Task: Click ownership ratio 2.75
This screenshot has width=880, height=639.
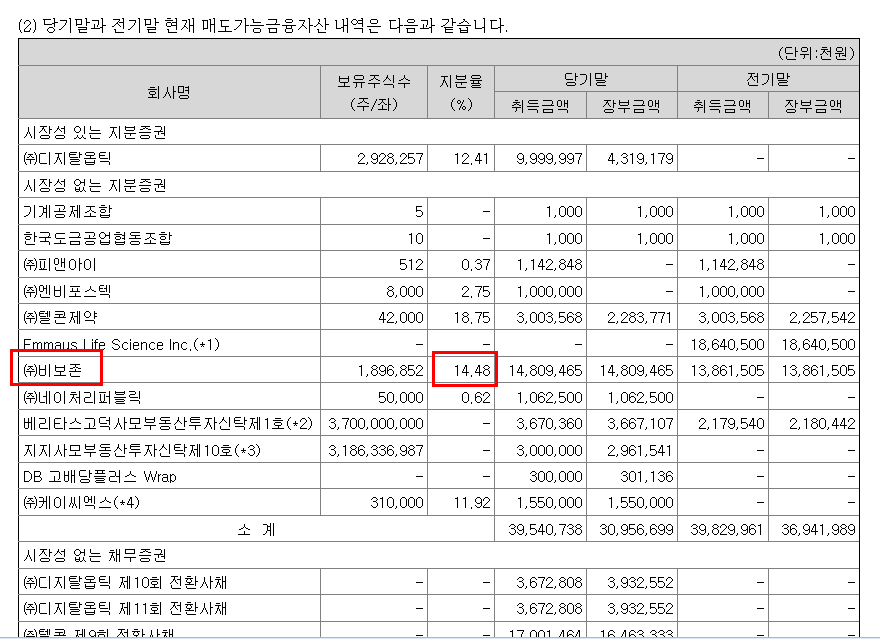Action: coord(475,291)
